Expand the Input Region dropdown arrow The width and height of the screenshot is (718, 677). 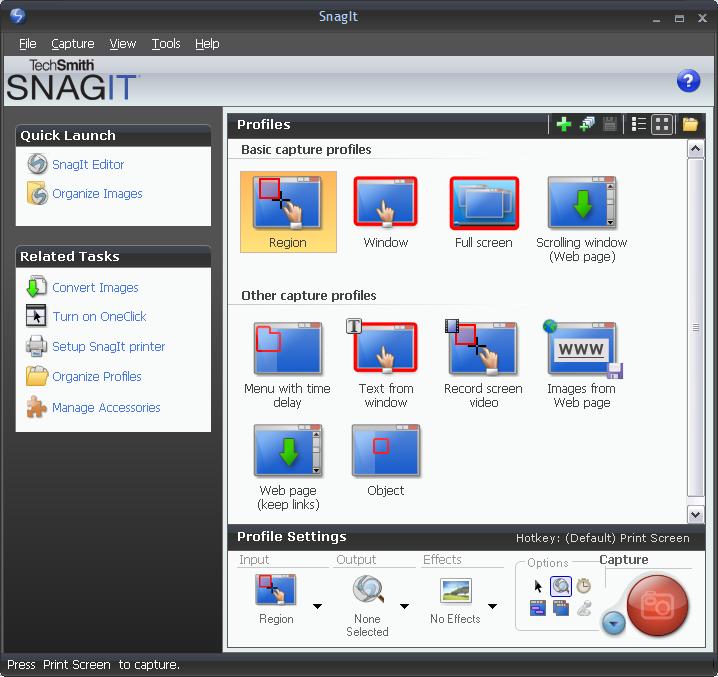317,606
